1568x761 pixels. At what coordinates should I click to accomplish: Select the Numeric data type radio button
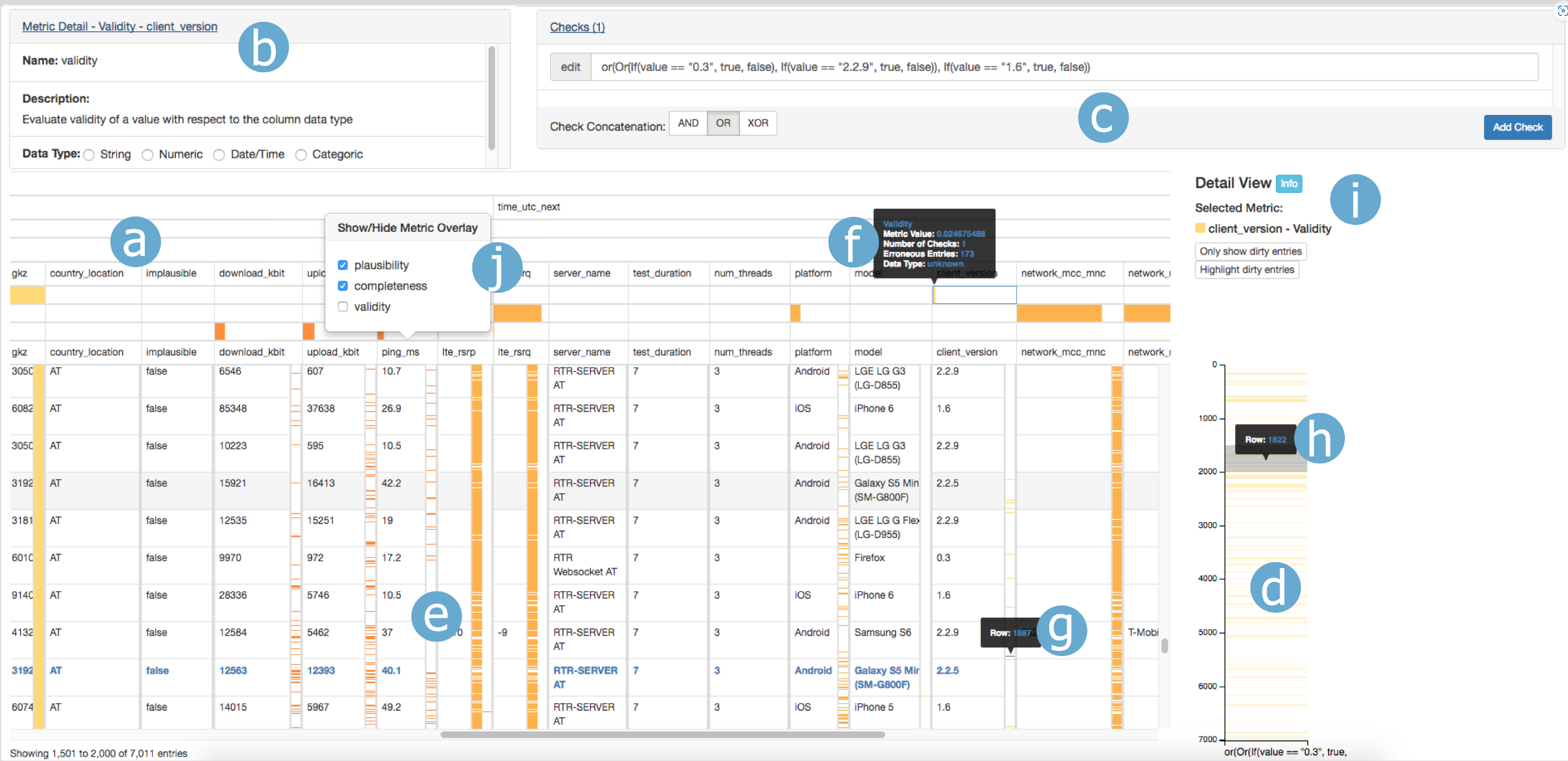(x=148, y=155)
